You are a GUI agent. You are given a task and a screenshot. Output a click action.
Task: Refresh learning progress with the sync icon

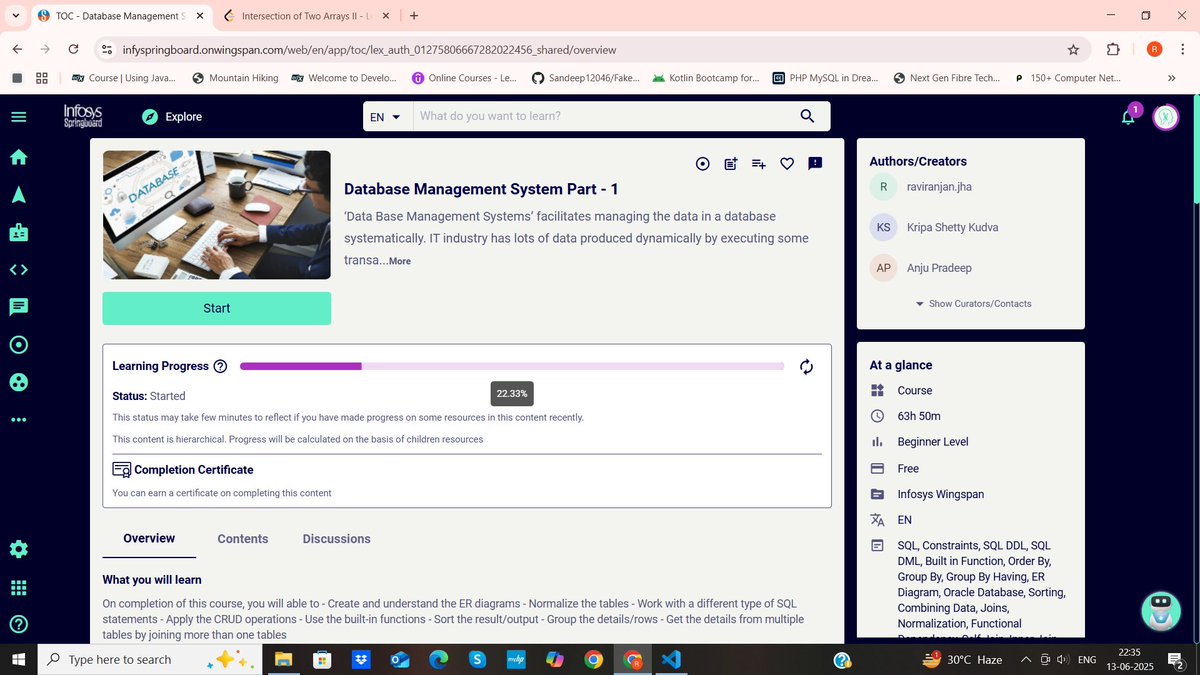807,367
